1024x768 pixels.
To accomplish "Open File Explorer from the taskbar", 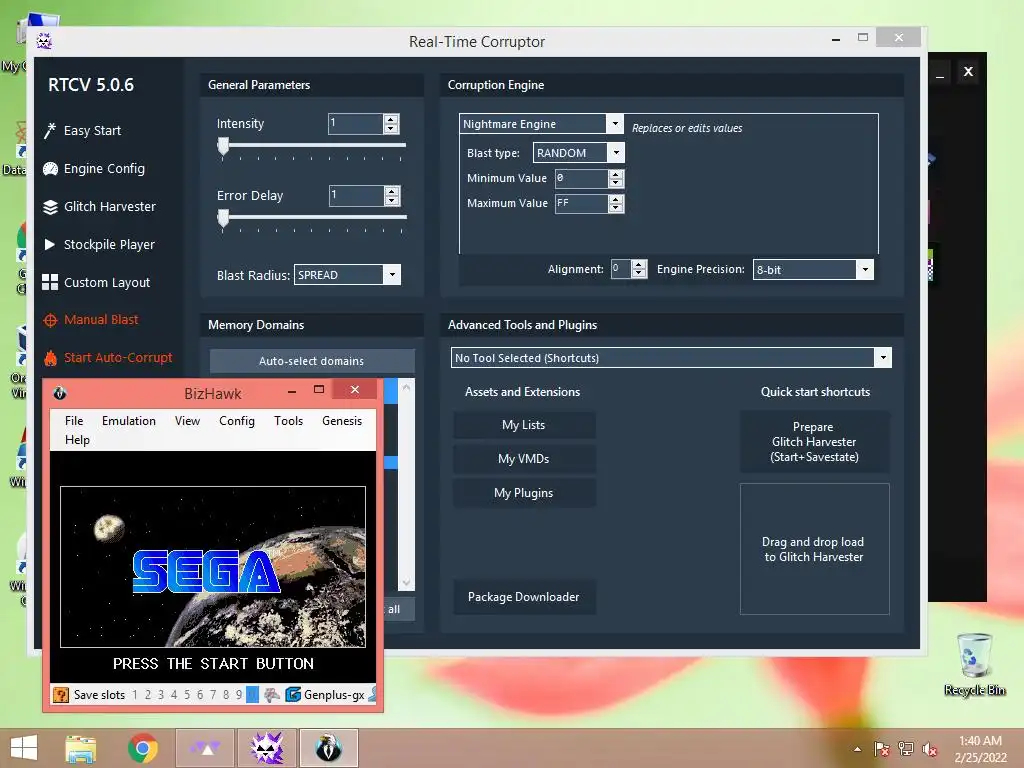I will [81, 748].
